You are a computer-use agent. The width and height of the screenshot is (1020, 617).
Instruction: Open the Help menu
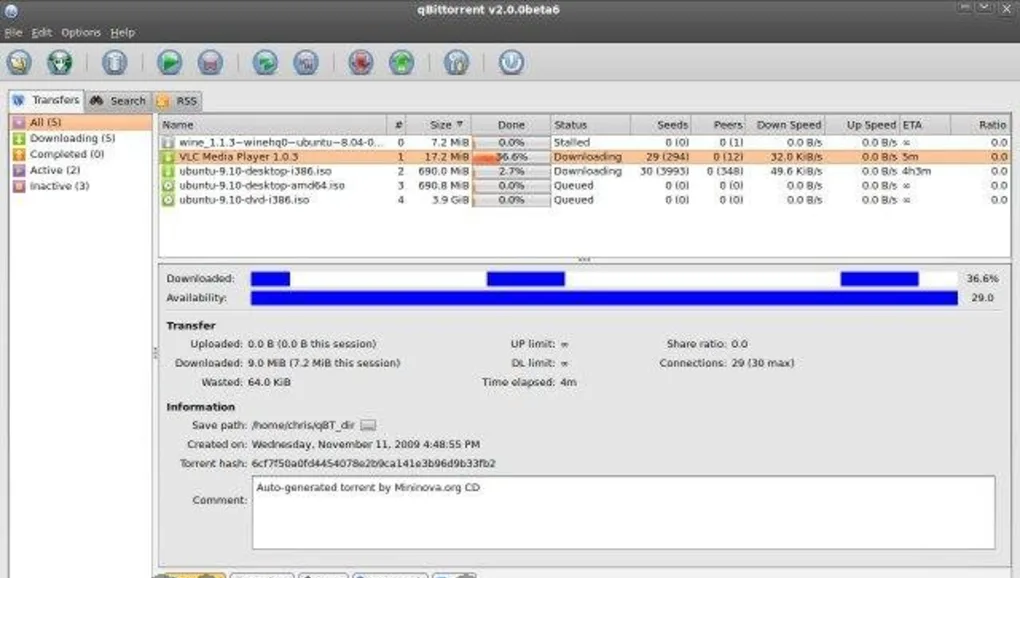point(122,33)
